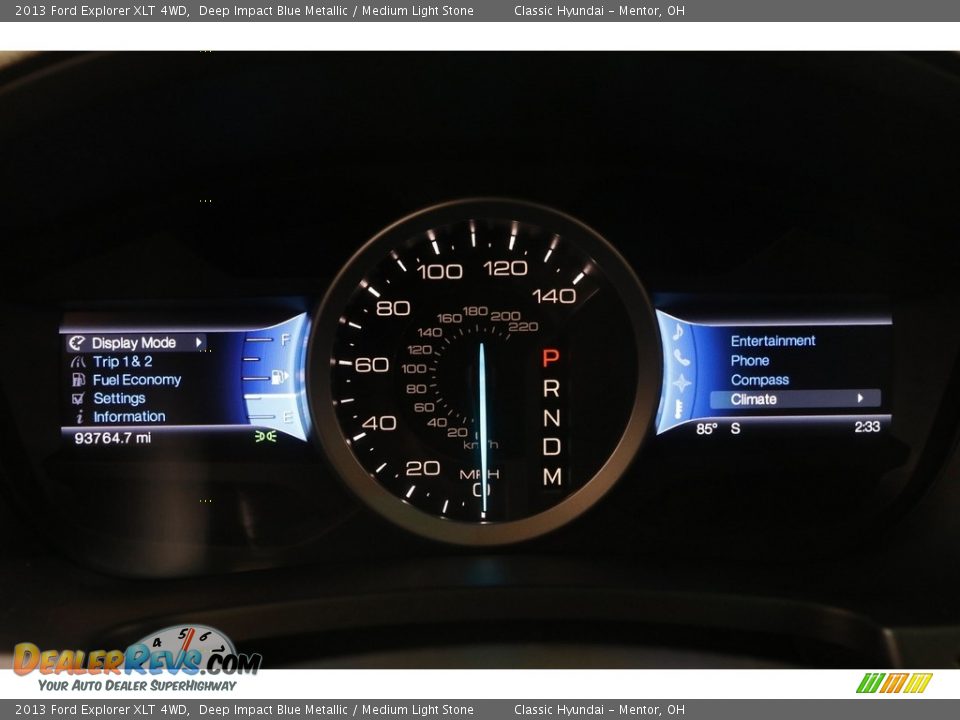Click the phone handset icon

point(681,357)
